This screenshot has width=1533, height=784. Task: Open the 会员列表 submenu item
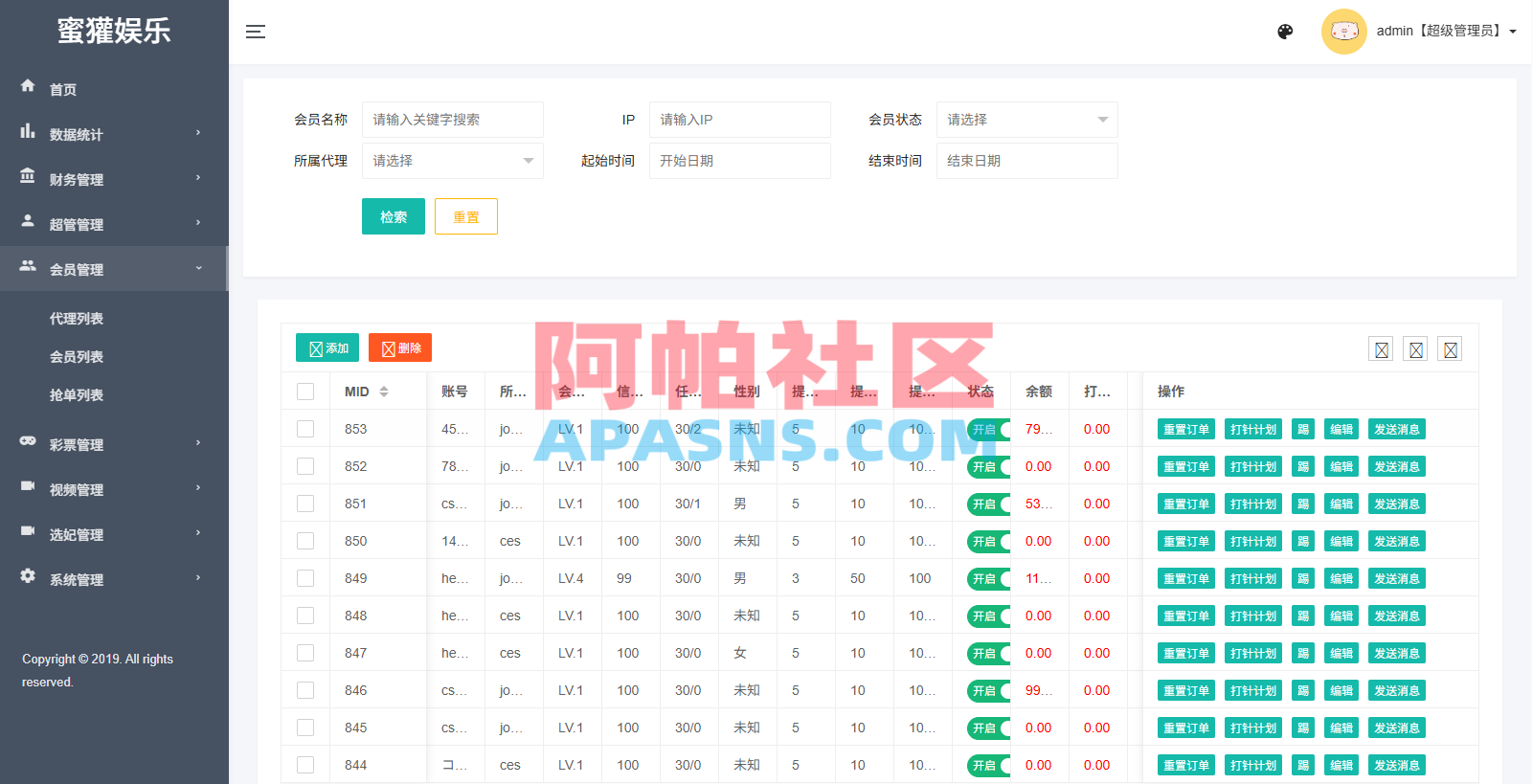click(77, 357)
